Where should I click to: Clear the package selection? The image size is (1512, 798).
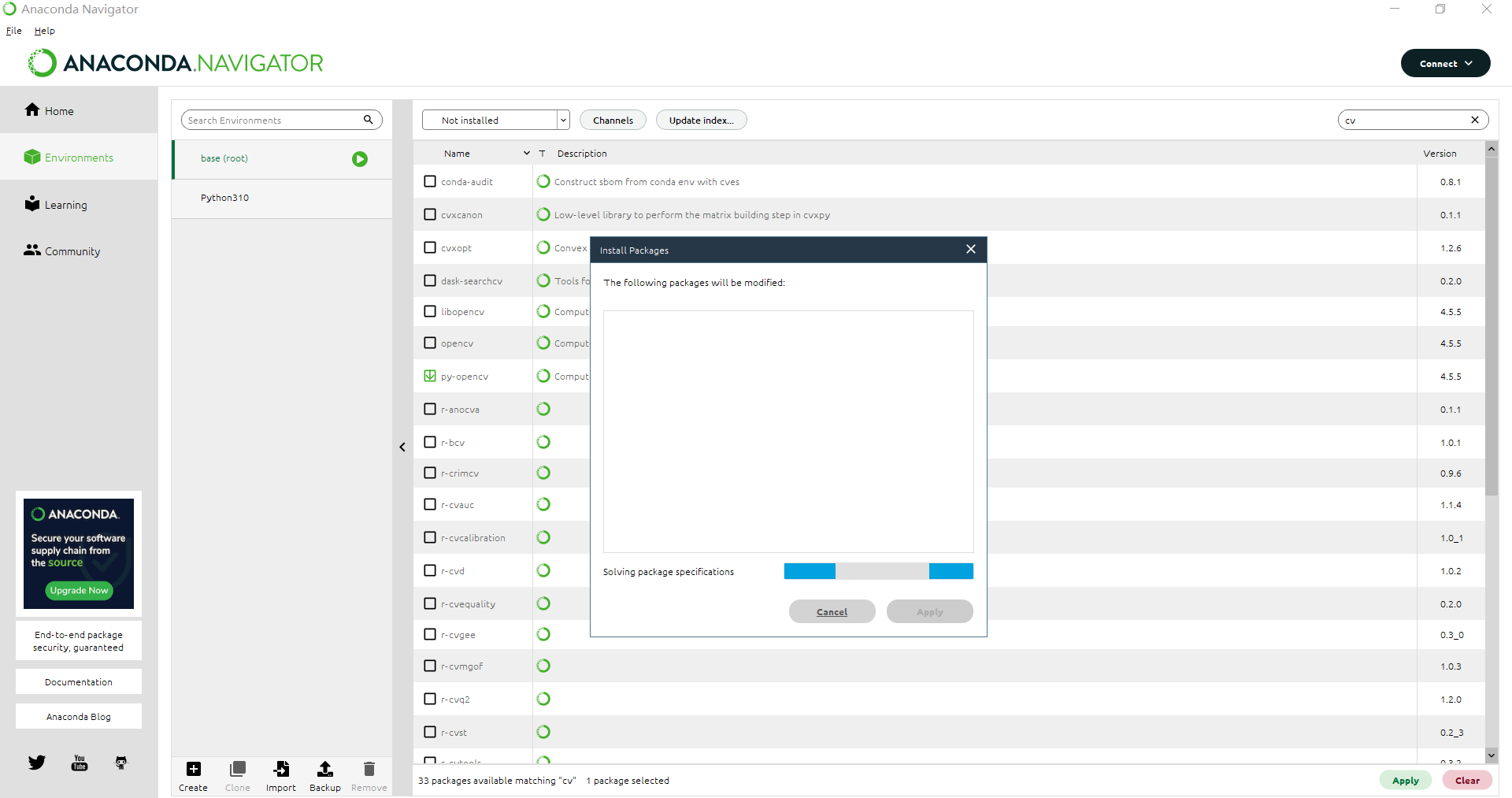click(1467, 780)
